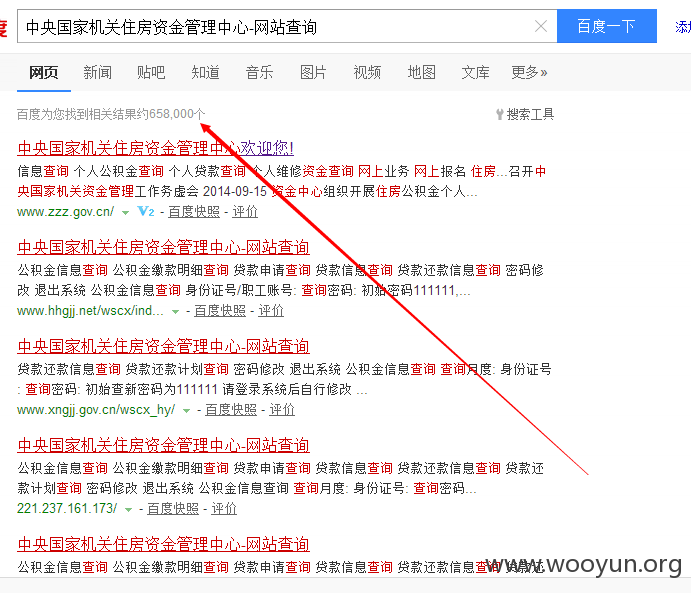Image resolution: width=691 pixels, height=593 pixels.
Task: Open 百度快照 for www.hhgjj.net result
Action: point(220,311)
